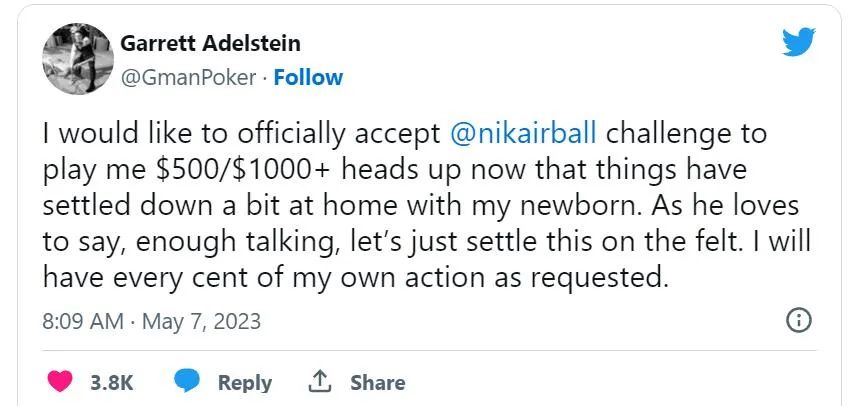Click the 3.8K like count

point(113,382)
